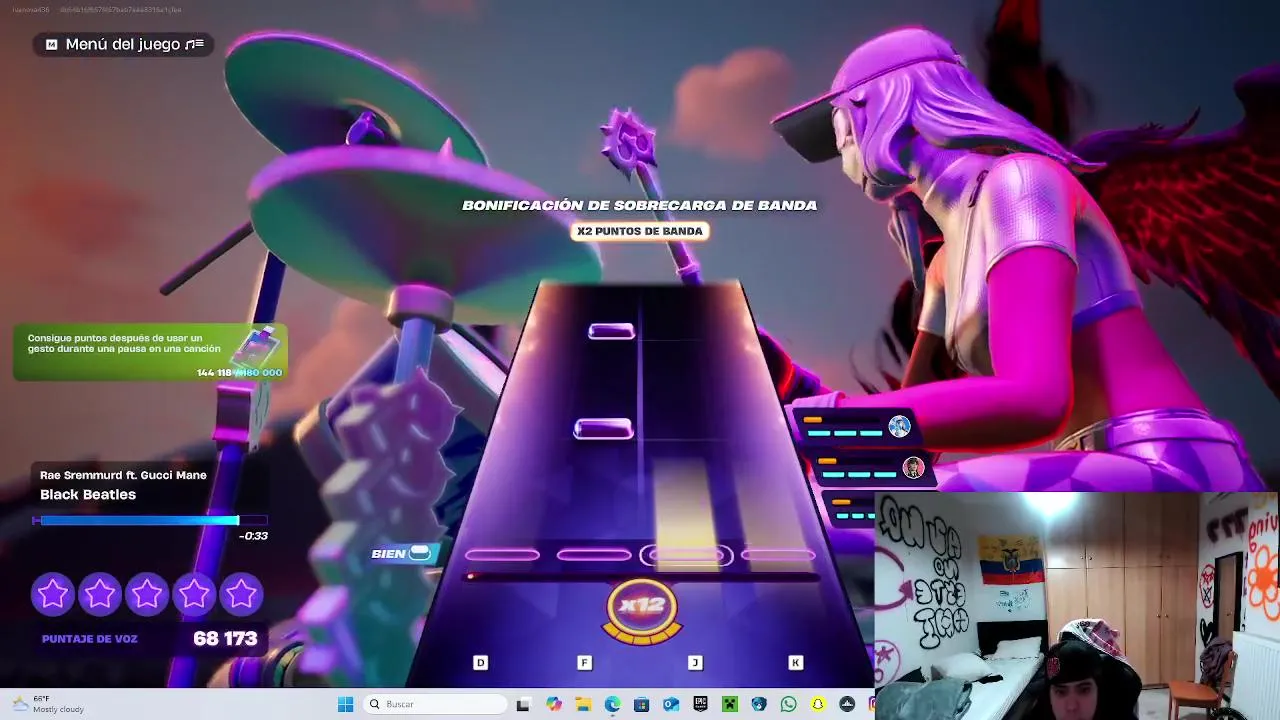Open Microsoft Edge from the taskbar
The height and width of the screenshot is (720, 1280).
(612, 704)
